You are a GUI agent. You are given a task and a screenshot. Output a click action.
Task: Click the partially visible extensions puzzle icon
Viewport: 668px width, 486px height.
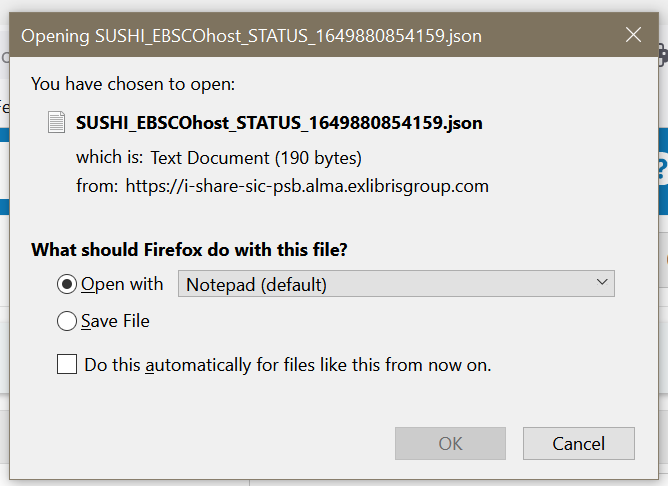click(663, 55)
